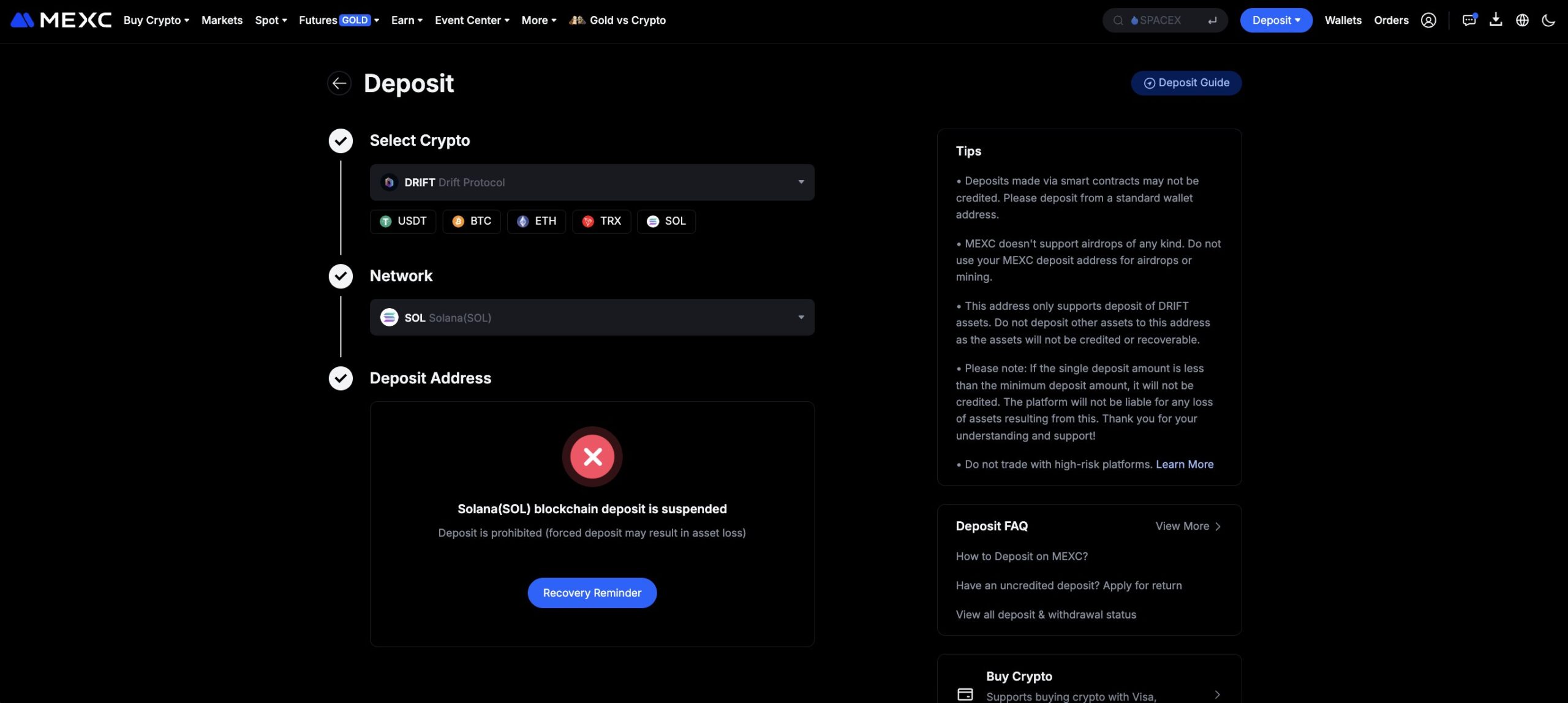Click the Solana network icon
Screen dimensions: 1568x703
click(389, 317)
